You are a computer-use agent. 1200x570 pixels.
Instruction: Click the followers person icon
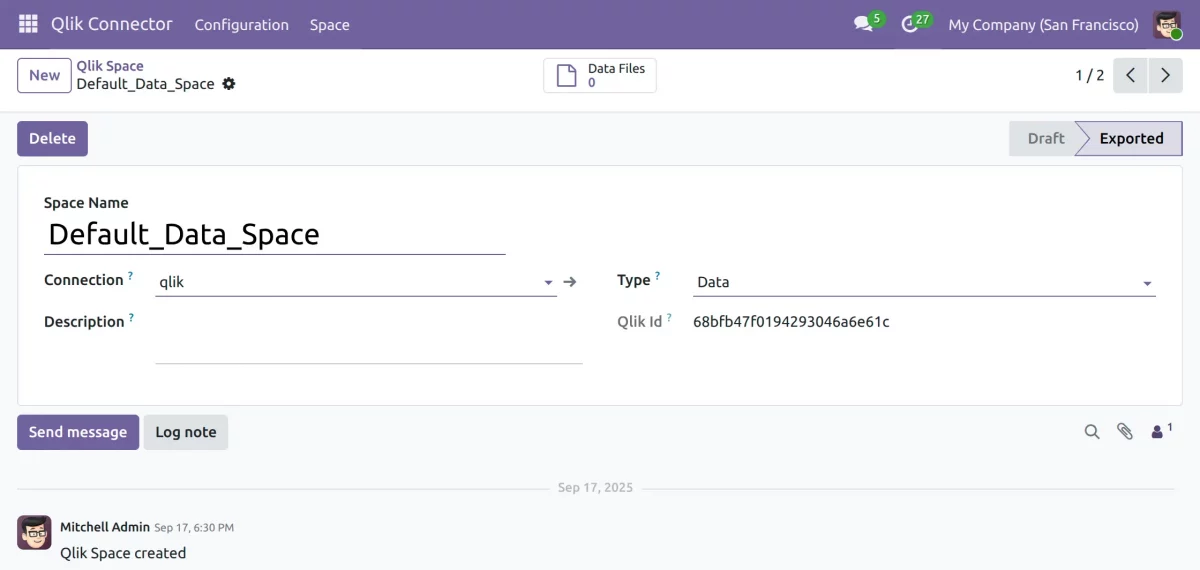tap(1158, 432)
